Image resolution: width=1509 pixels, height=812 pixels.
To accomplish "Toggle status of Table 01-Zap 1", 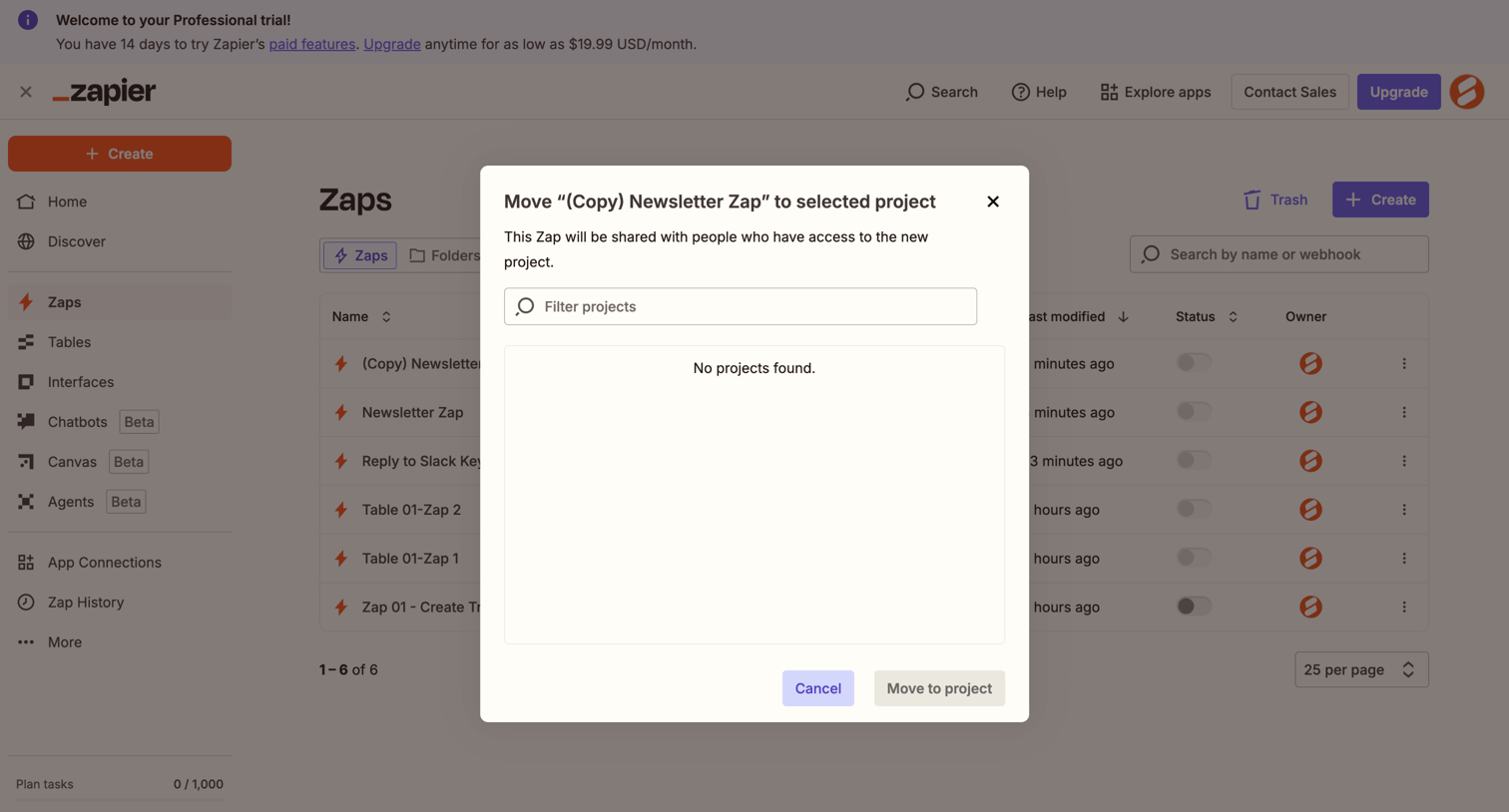I will [x=1194, y=559].
